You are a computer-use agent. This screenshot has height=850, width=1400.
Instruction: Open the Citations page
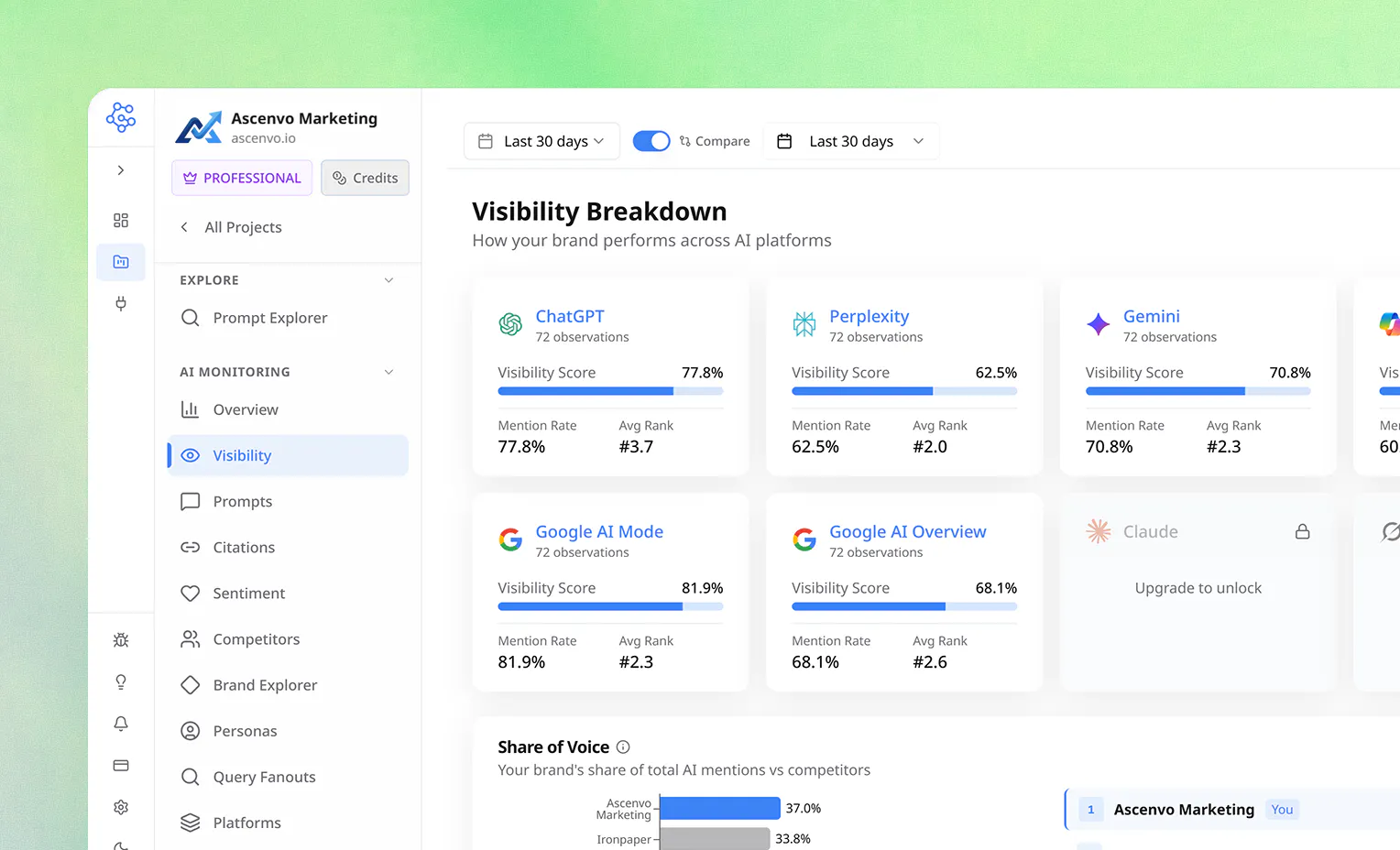[x=288, y=547]
